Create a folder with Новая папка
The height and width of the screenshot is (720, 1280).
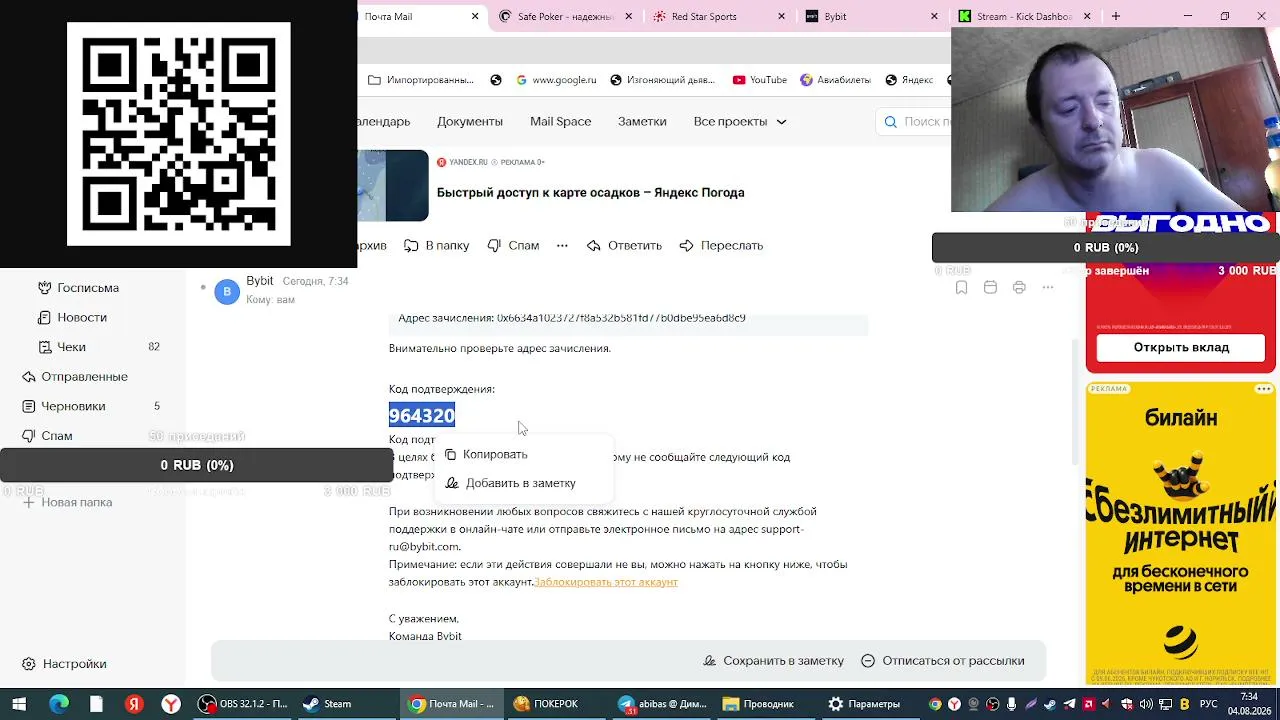(66, 502)
